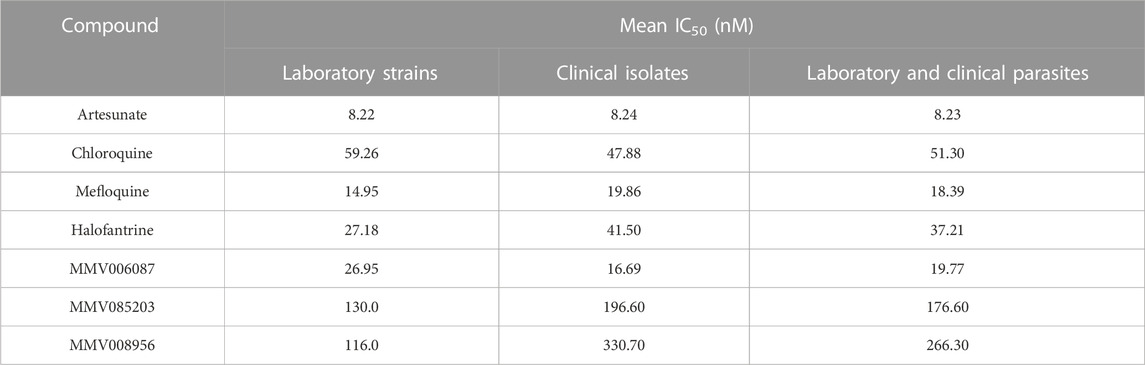
Task: Select the 330.70 clinical isolates value
Action: pos(624,345)
